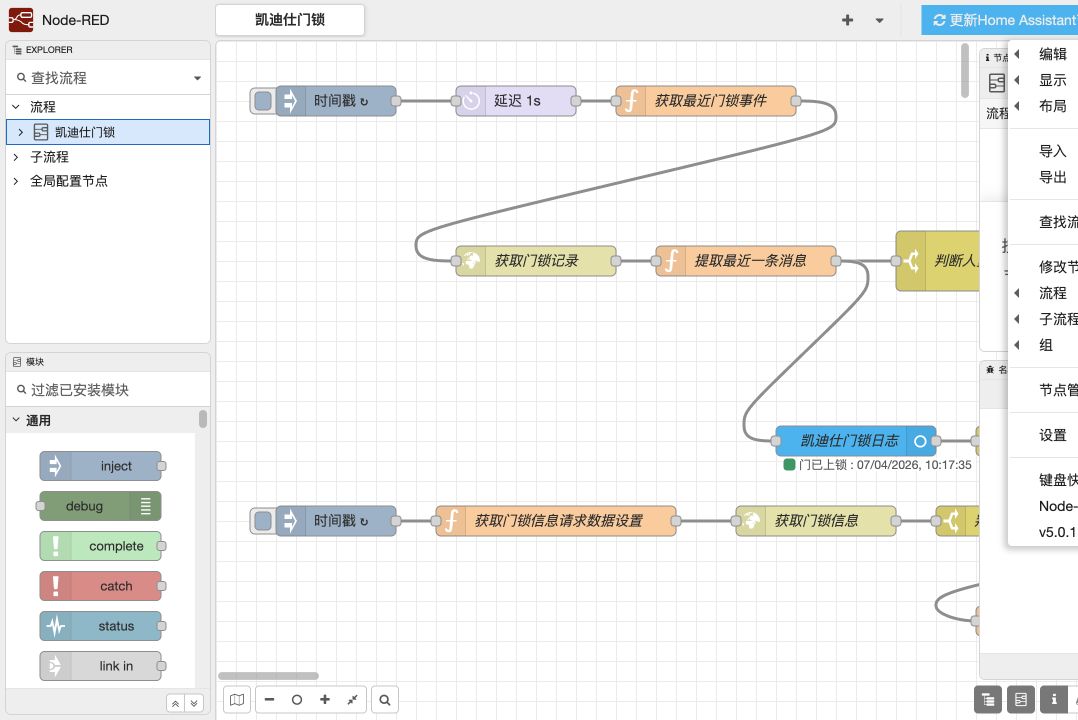The image size is (1078, 720).
Task: Click the palette vertical scrollbar
Action: tap(203, 419)
